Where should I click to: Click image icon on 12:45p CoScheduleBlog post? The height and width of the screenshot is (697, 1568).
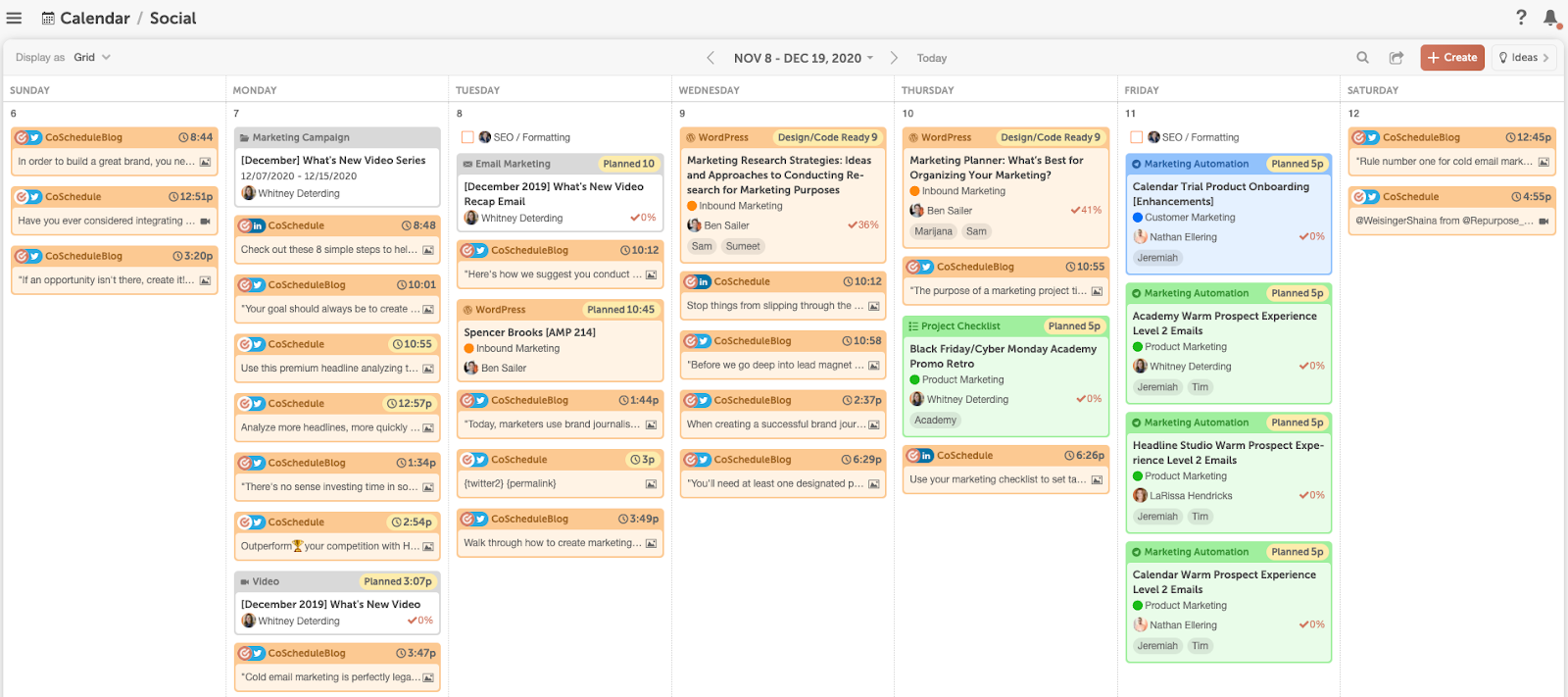pos(1543,162)
